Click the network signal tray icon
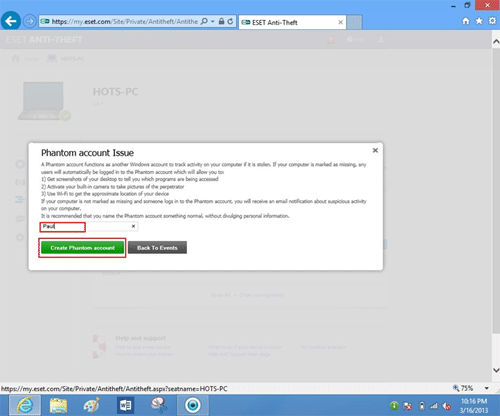500x416 pixels. tap(433, 406)
